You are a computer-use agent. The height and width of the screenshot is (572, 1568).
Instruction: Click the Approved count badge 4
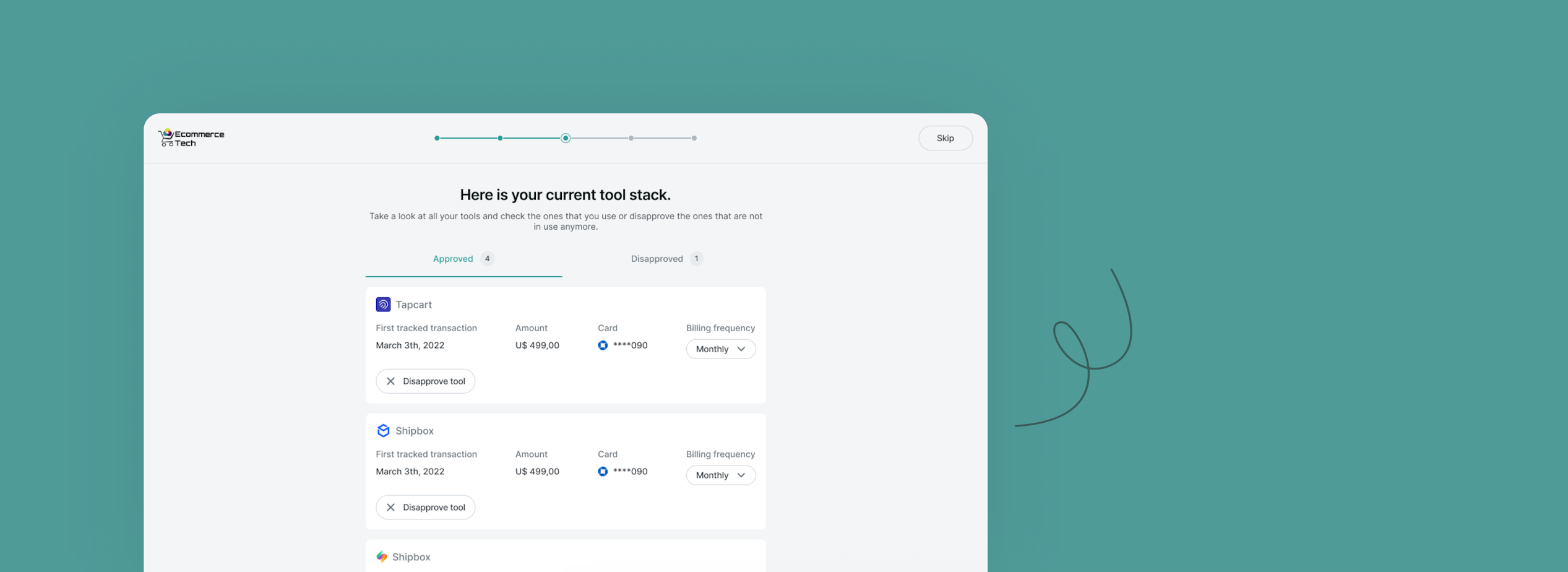click(x=487, y=259)
